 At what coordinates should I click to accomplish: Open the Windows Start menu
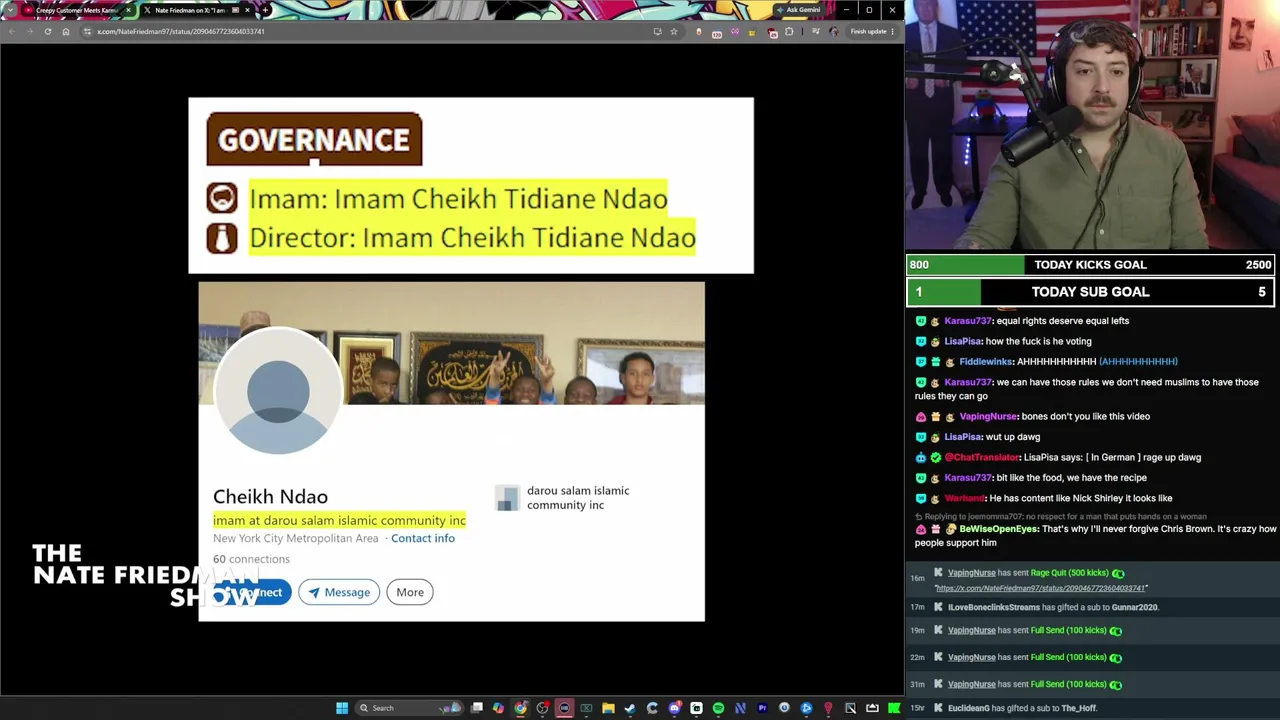point(342,708)
